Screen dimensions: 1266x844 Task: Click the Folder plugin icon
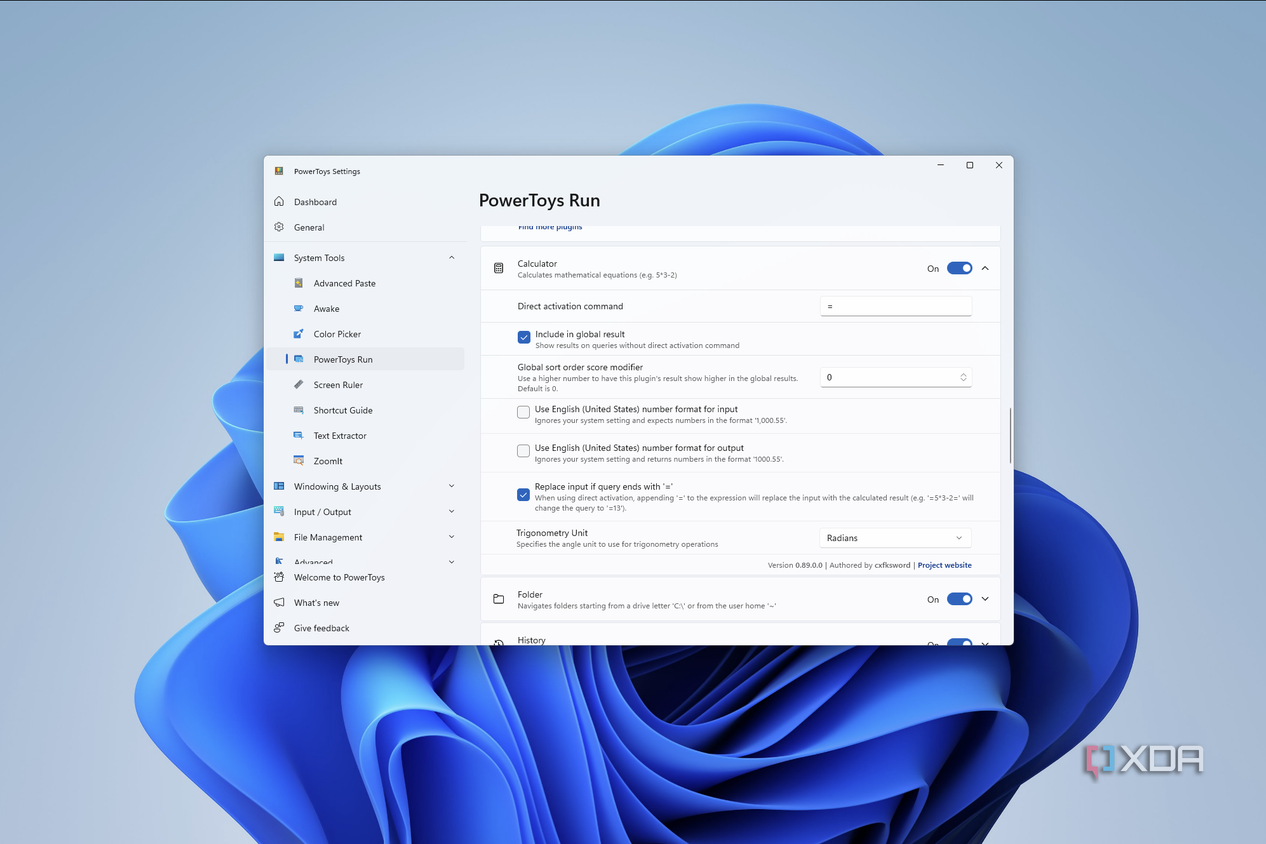point(499,599)
